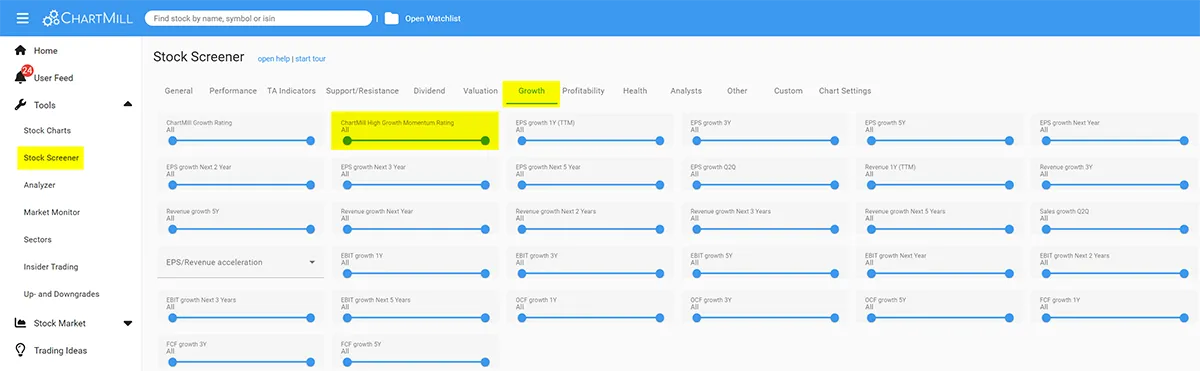Go to the Profitability tab
The width and height of the screenshot is (1200, 371).
(583, 91)
